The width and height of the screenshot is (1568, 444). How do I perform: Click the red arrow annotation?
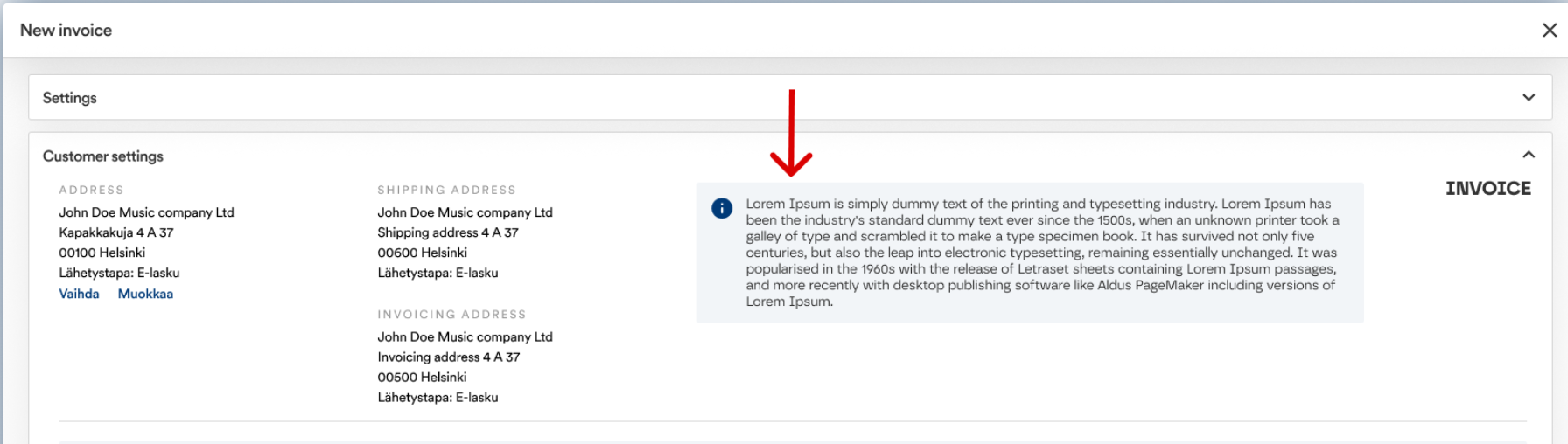point(791,133)
